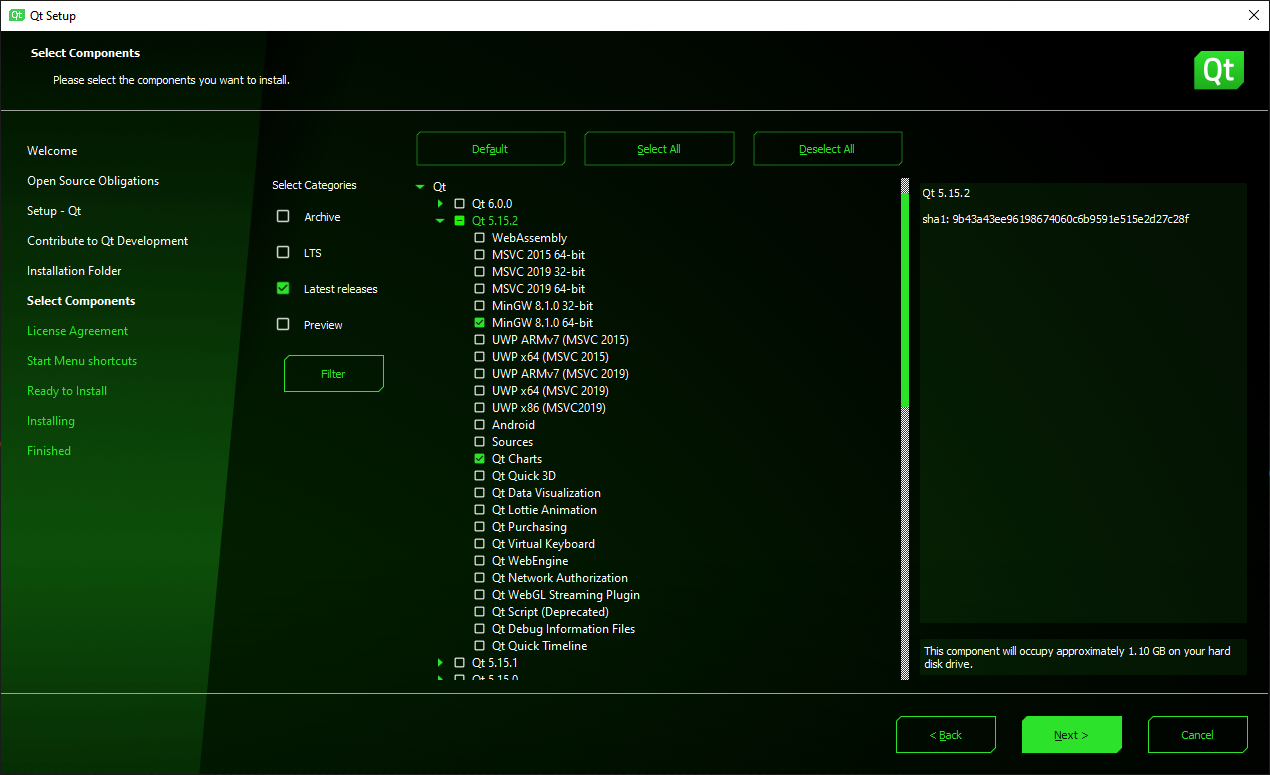The height and width of the screenshot is (775, 1270).
Task: Check UWP x64 (MSVC 2019) component
Action: tap(479, 391)
